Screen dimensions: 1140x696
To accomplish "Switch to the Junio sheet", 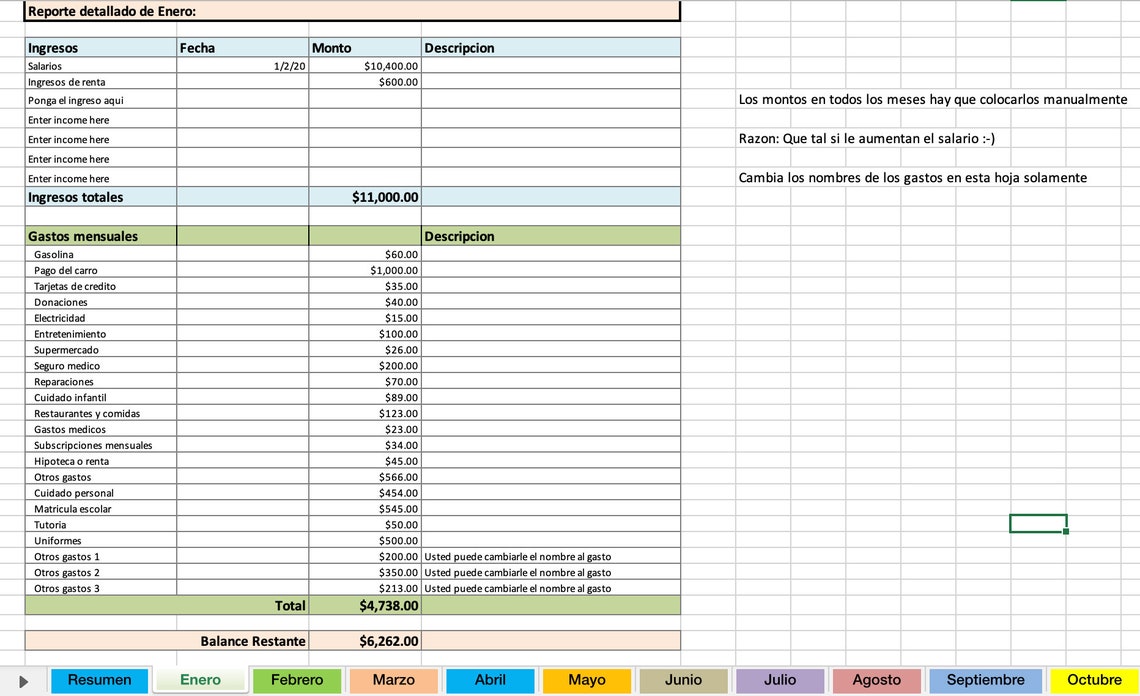I will (683, 680).
